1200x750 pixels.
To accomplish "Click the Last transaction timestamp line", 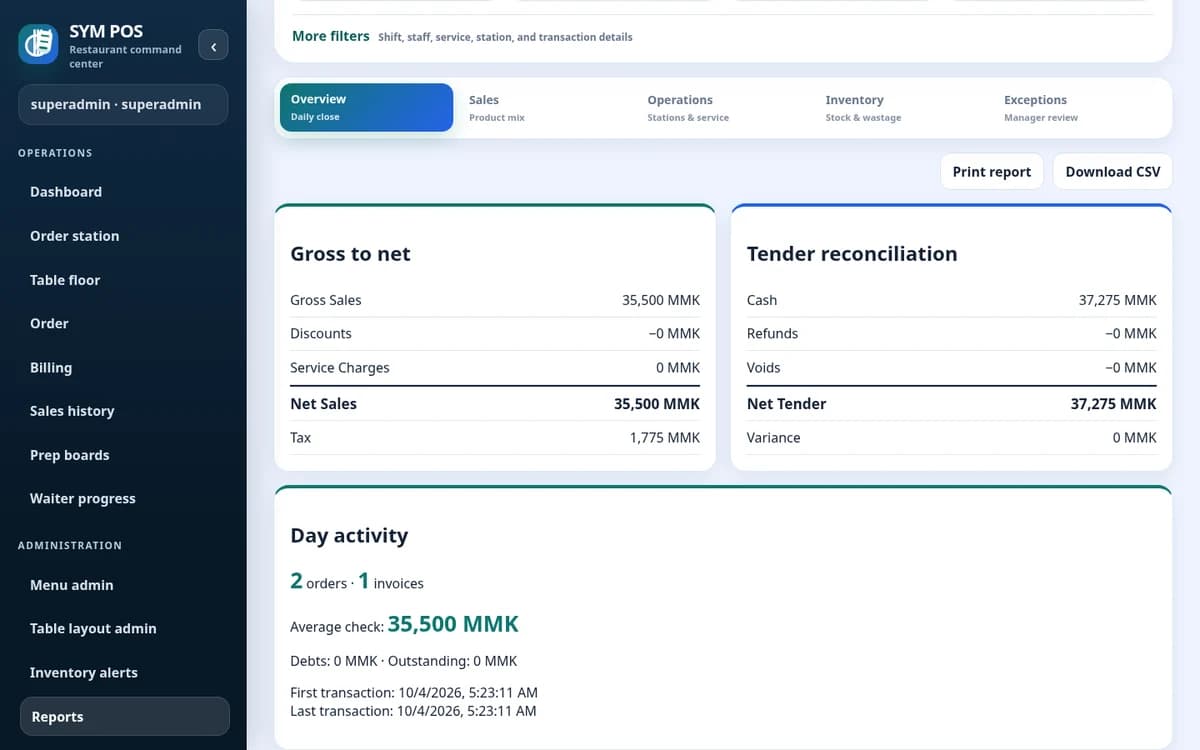I will tap(413, 711).
